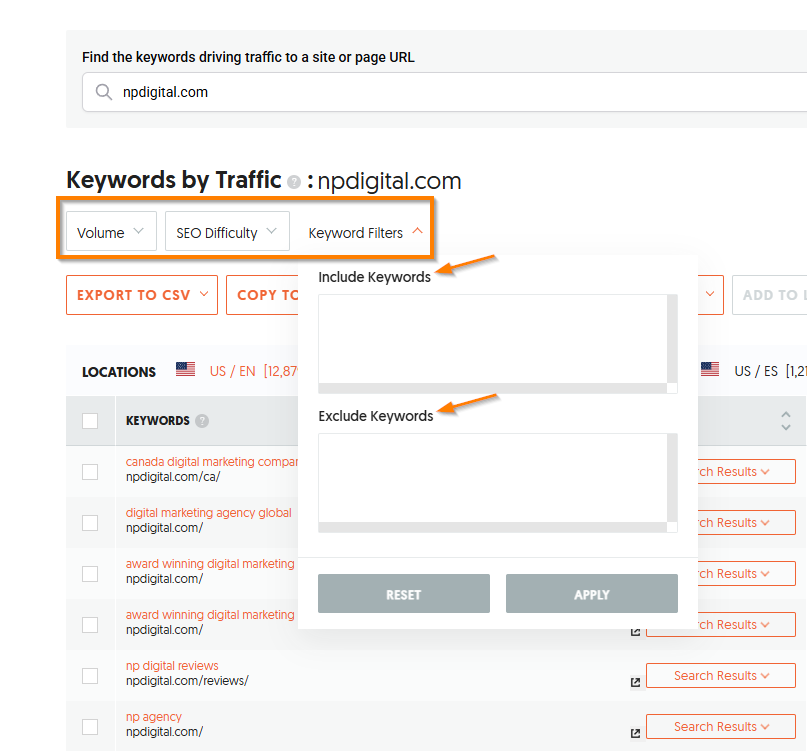
Task: Click sort arrows in table header
Action: click(x=785, y=421)
